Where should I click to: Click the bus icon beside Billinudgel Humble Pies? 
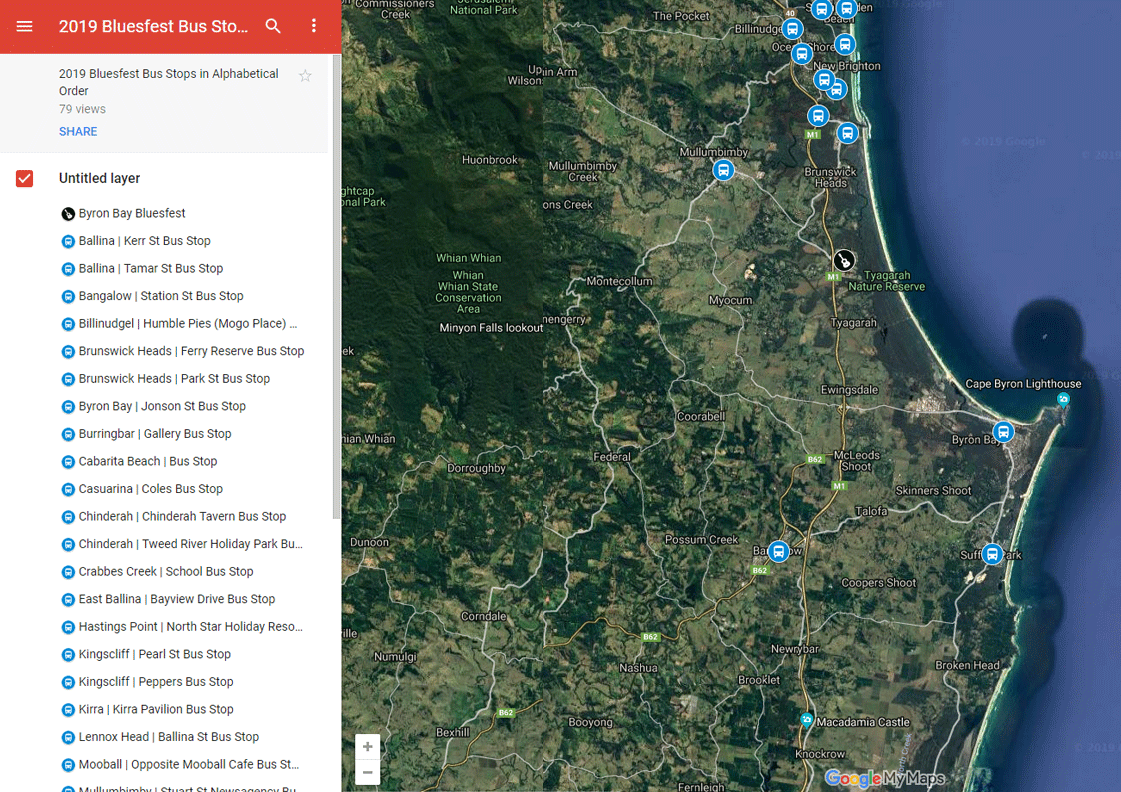(68, 324)
